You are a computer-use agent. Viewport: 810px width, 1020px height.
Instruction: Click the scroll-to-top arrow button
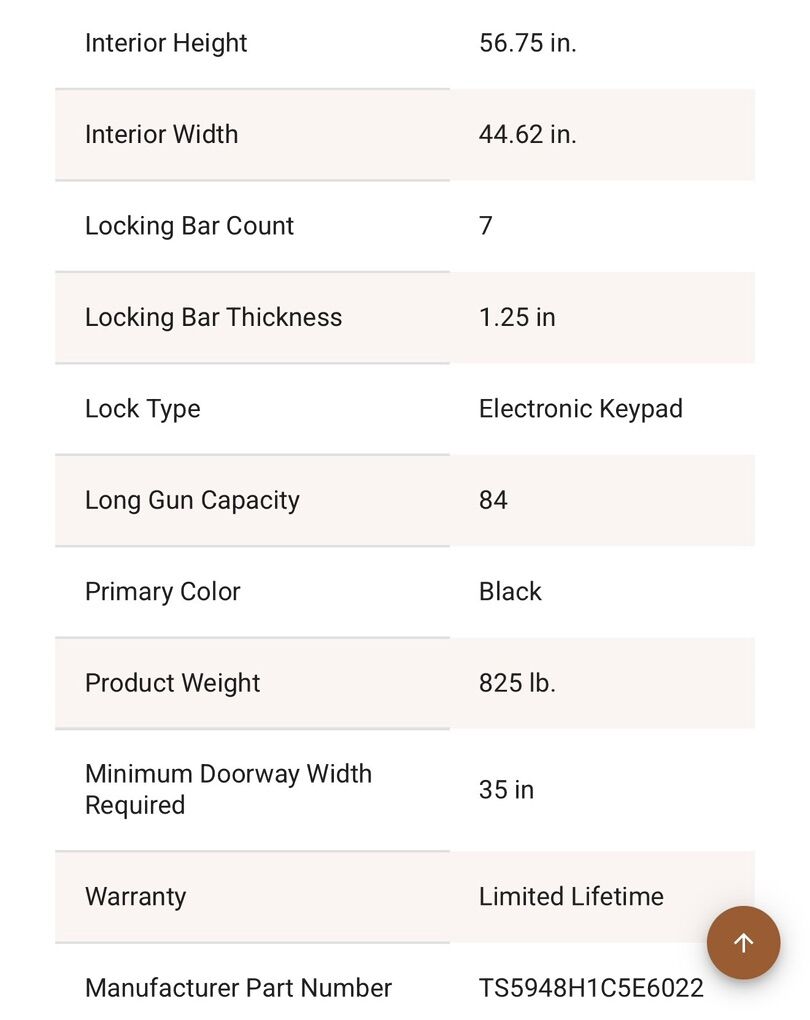coord(743,942)
